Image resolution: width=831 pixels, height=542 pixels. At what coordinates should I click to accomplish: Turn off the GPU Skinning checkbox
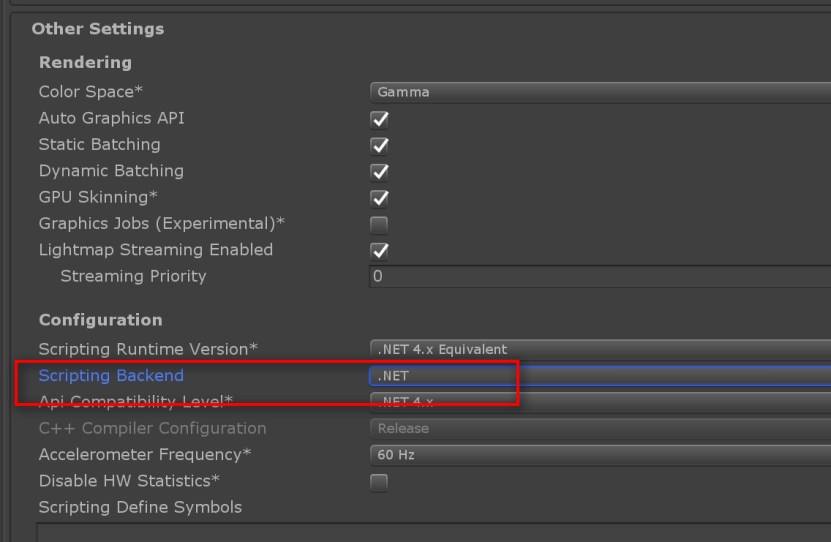click(x=379, y=199)
